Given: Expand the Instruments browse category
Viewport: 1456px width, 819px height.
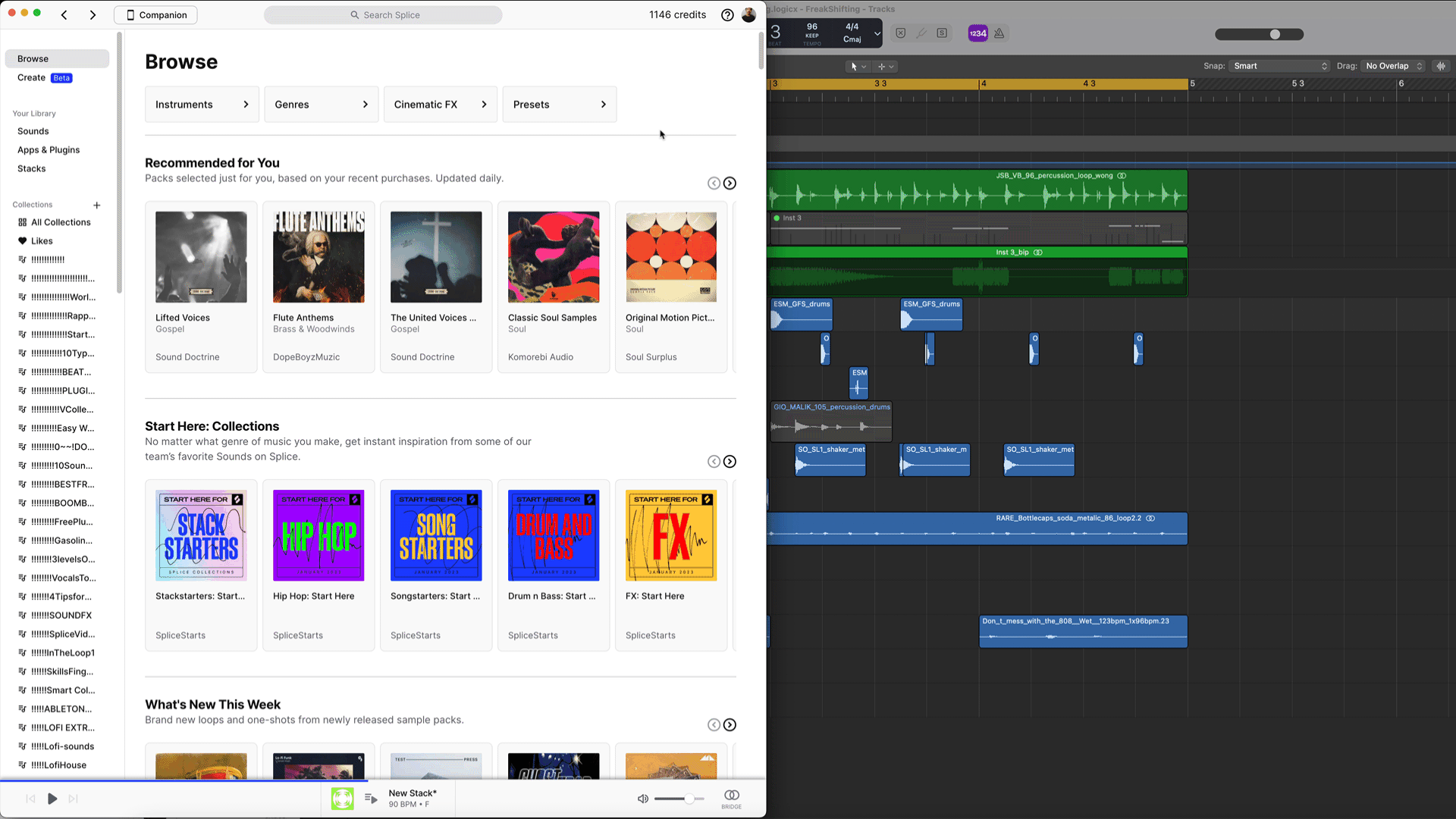Looking at the screenshot, I should pyautogui.click(x=202, y=105).
